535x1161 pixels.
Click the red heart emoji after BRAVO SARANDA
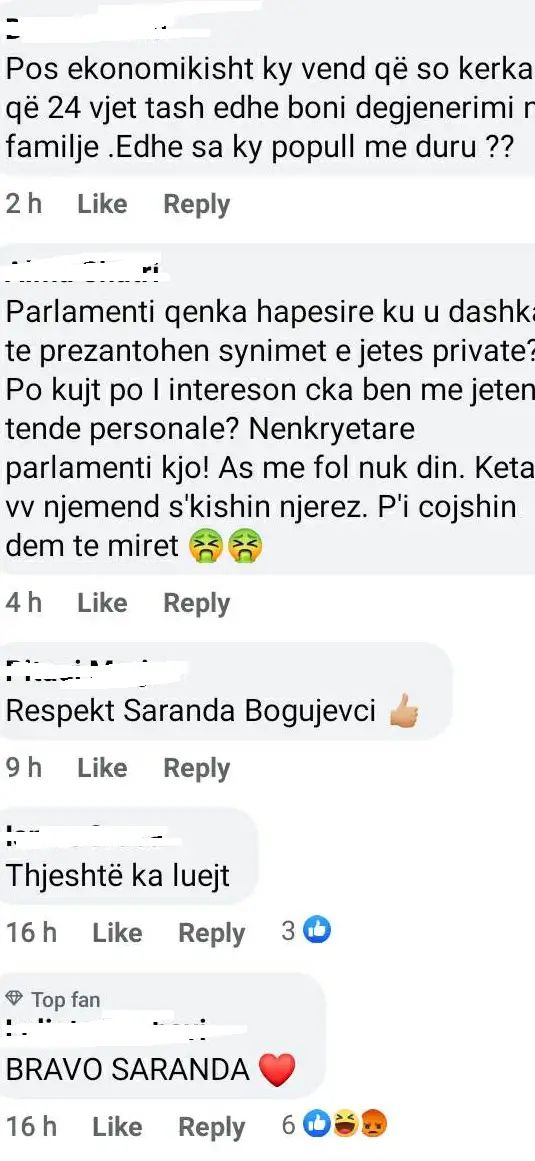(278, 1070)
